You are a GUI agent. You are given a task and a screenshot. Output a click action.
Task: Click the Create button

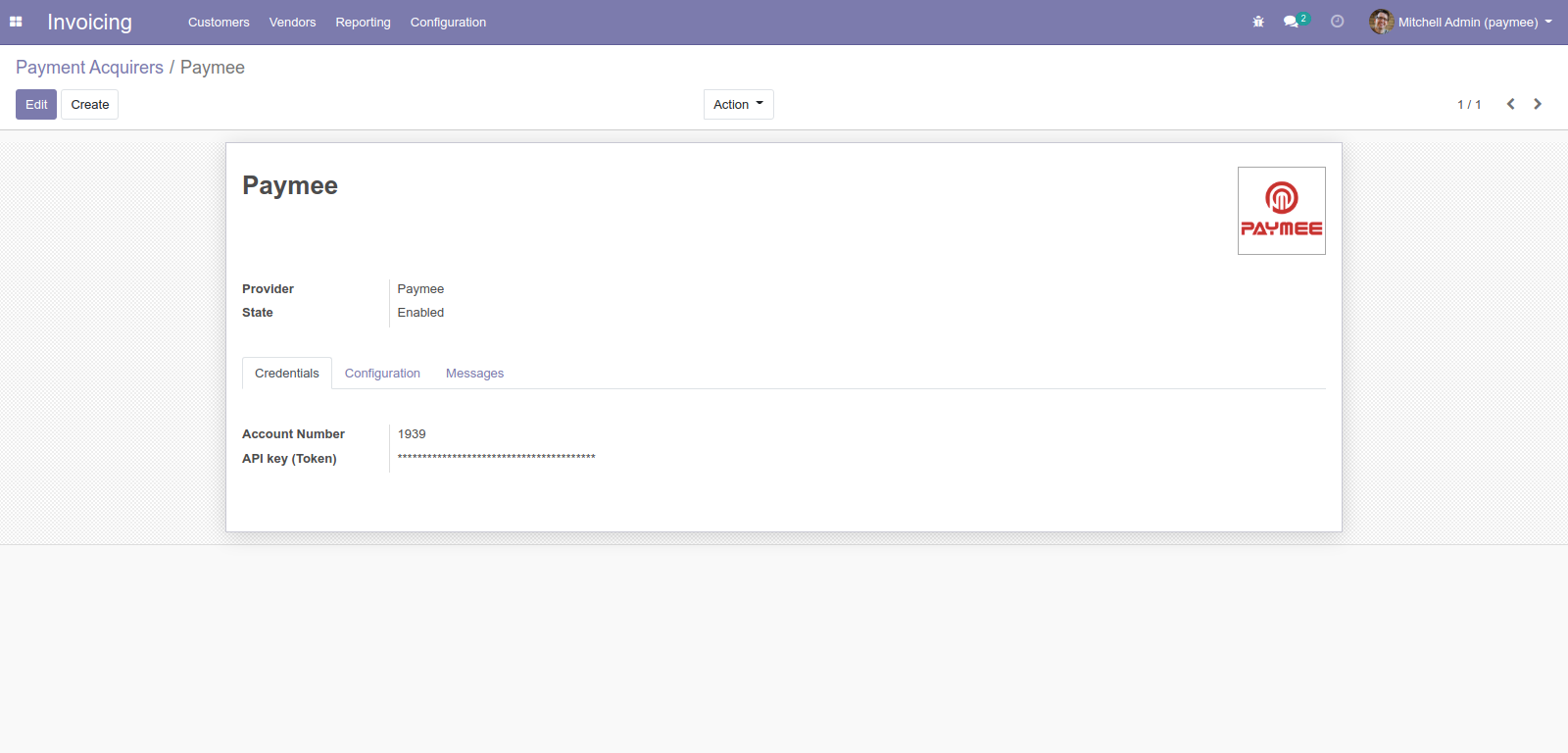(x=90, y=104)
